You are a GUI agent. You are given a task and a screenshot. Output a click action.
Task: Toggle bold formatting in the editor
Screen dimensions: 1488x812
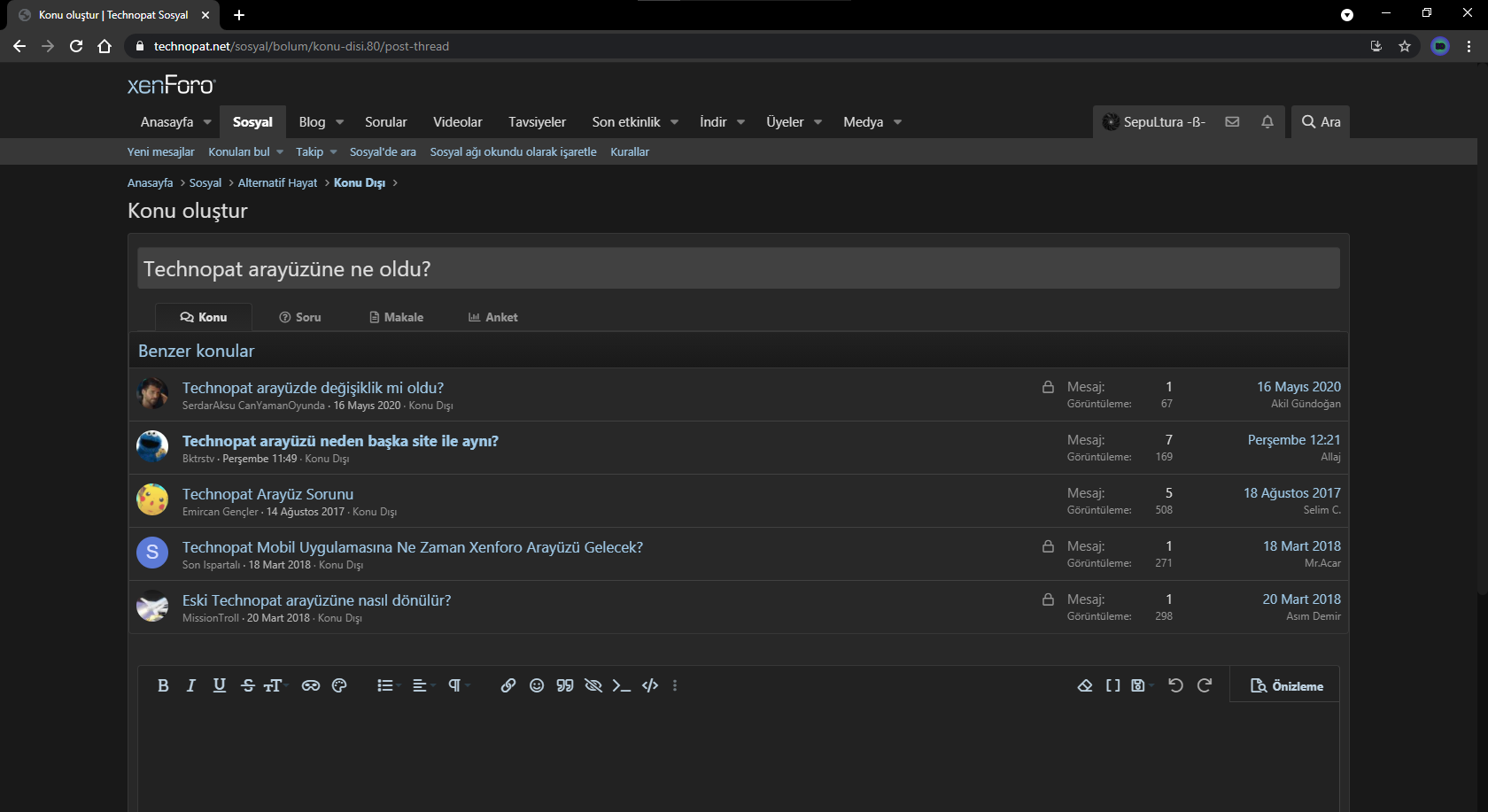(x=163, y=685)
